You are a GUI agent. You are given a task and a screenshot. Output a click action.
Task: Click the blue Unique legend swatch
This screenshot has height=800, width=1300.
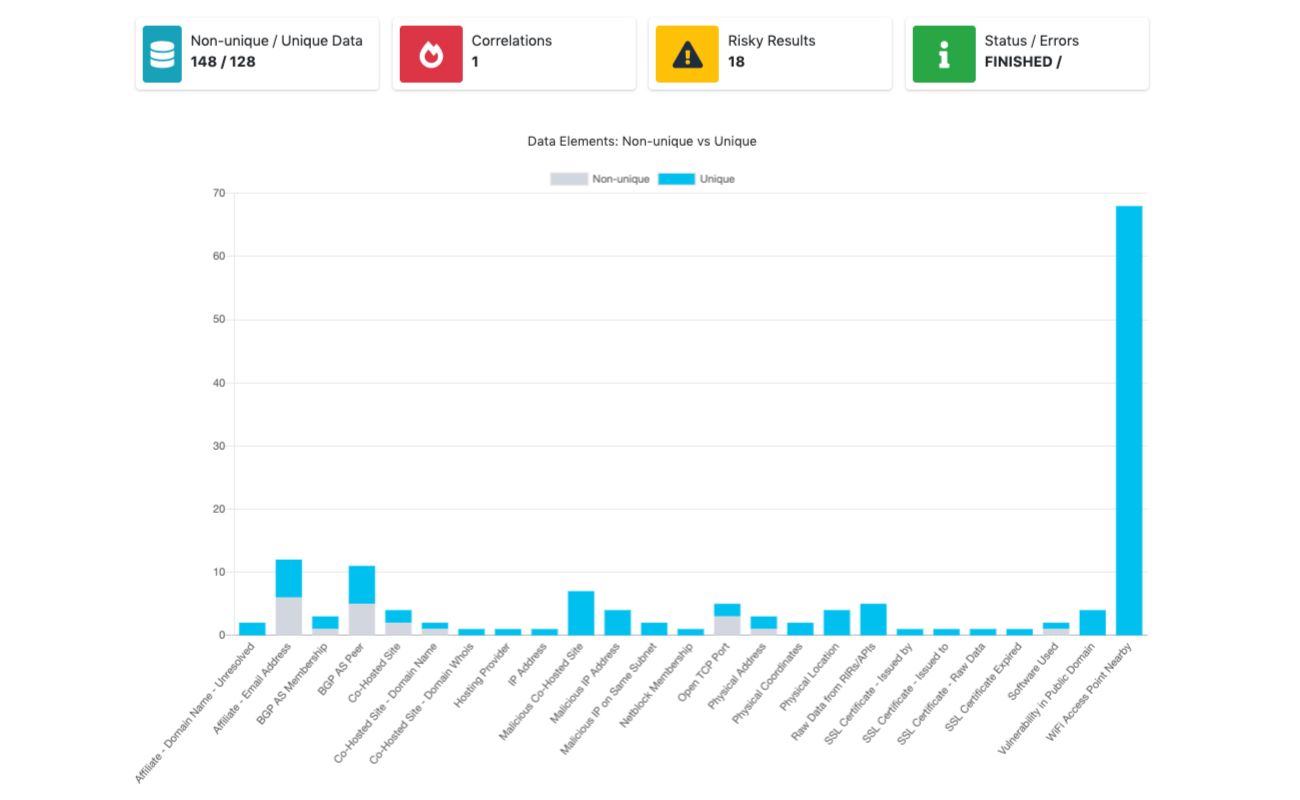[x=676, y=179]
